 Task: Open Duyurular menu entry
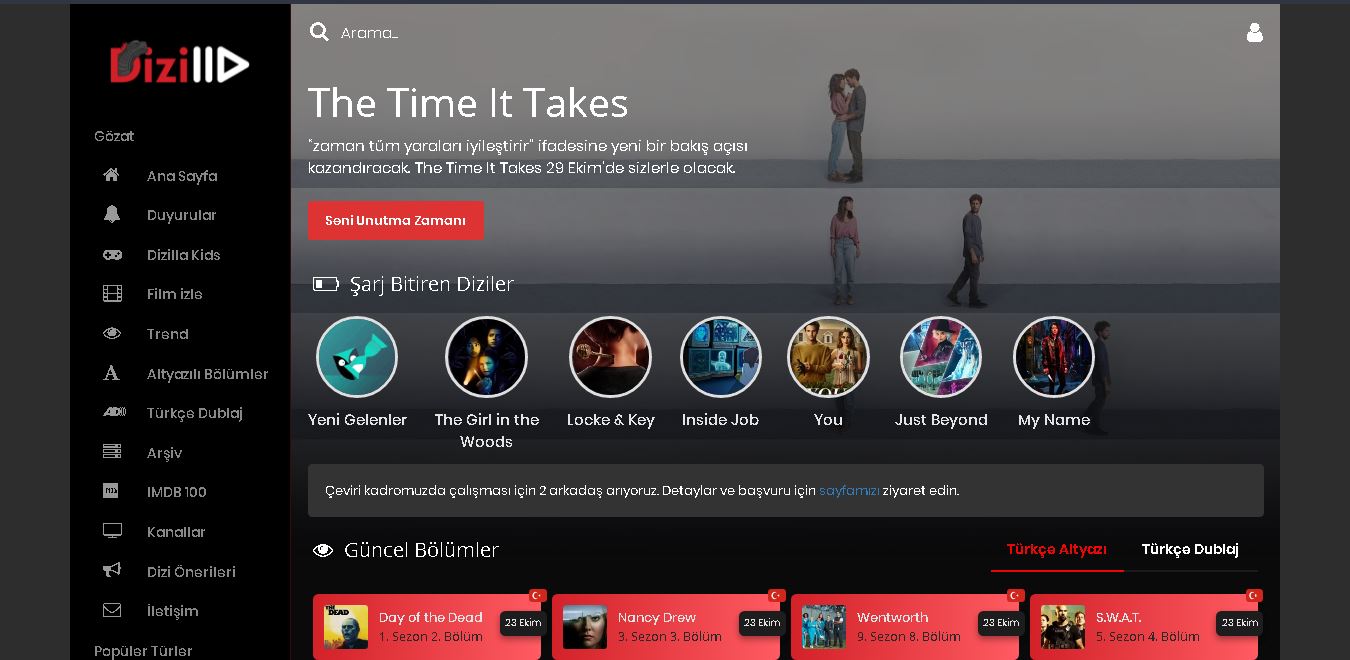click(x=181, y=215)
